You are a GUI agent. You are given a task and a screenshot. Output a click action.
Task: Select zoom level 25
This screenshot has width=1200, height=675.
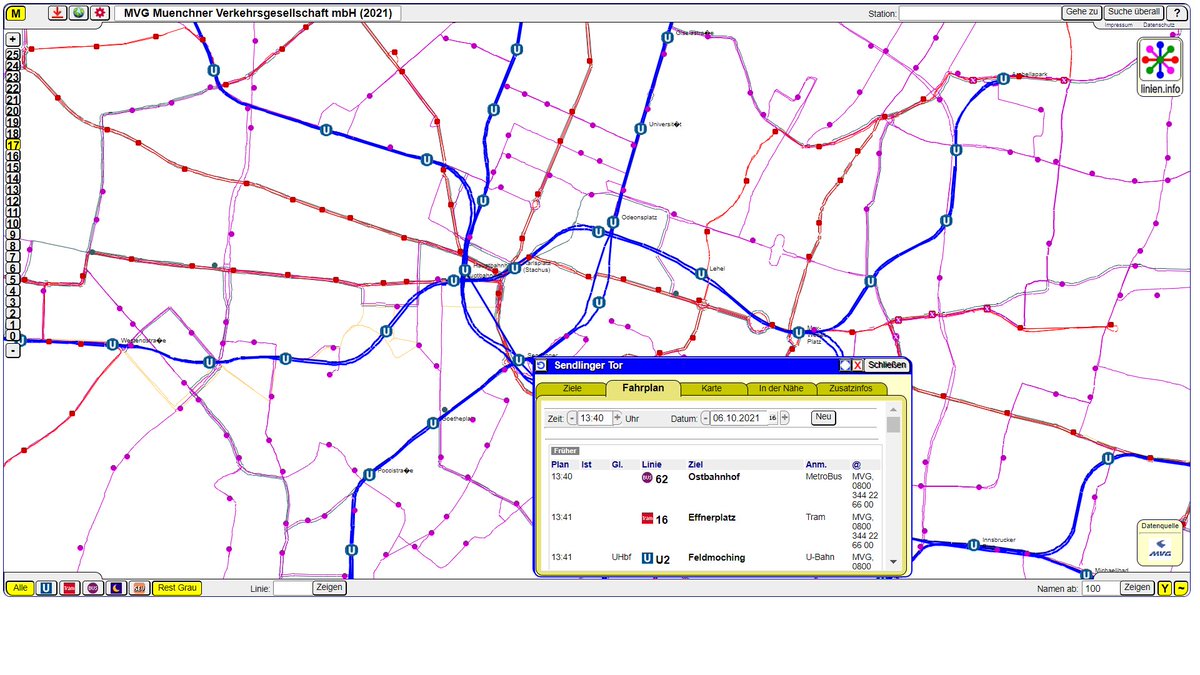[13, 54]
